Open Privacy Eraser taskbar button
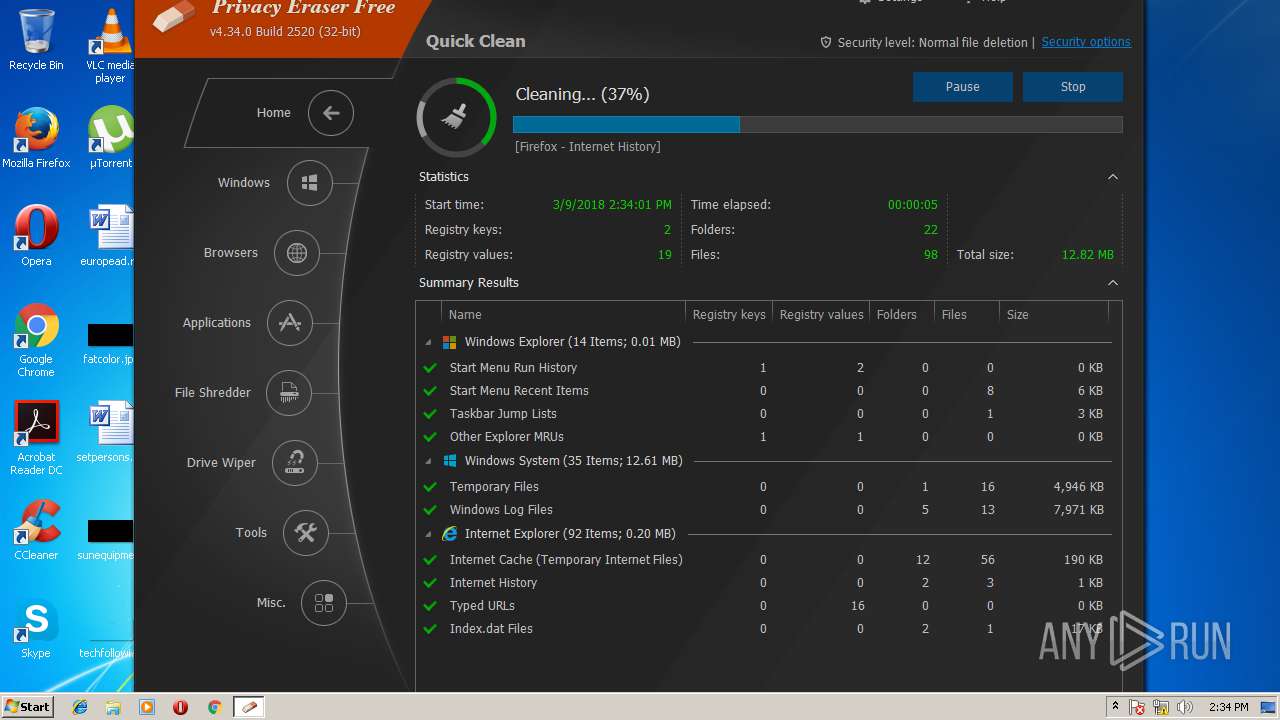 pos(248,707)
